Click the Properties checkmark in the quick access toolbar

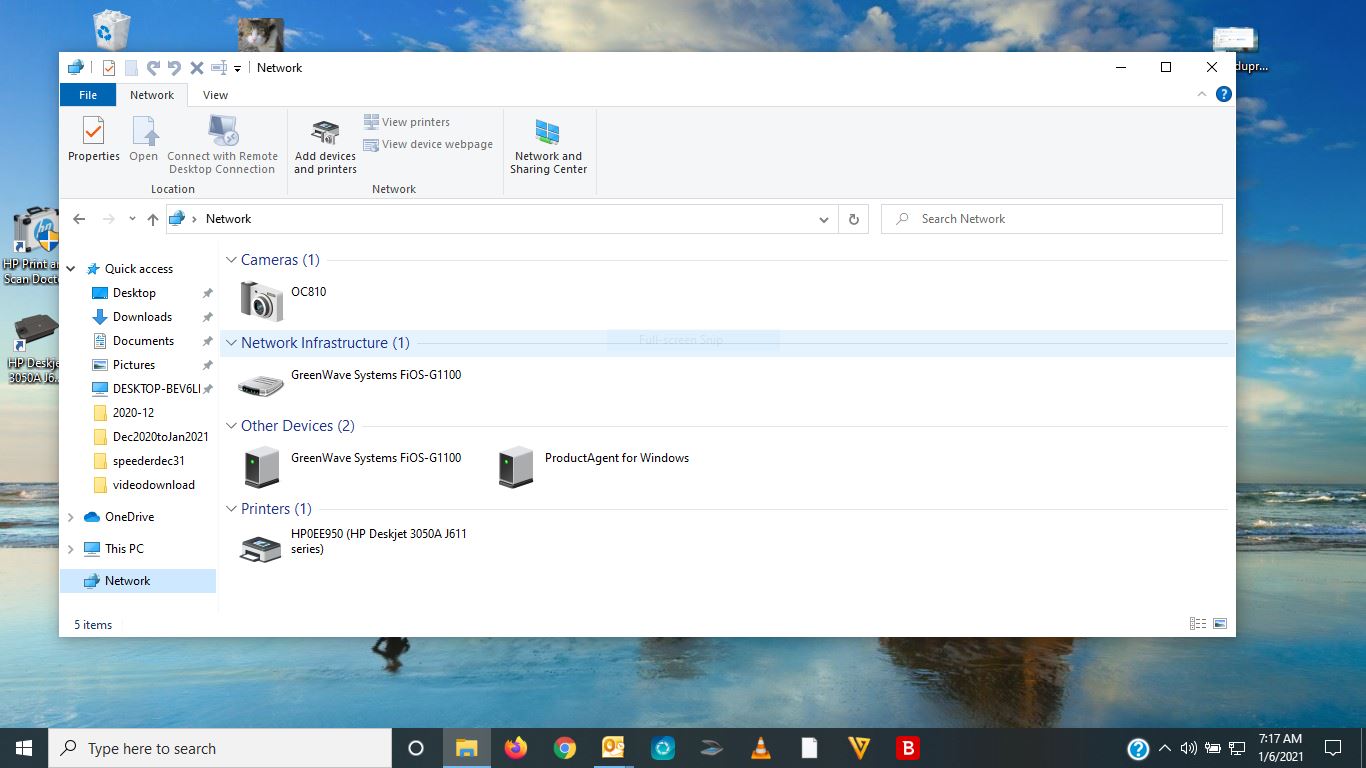point(109,68)
